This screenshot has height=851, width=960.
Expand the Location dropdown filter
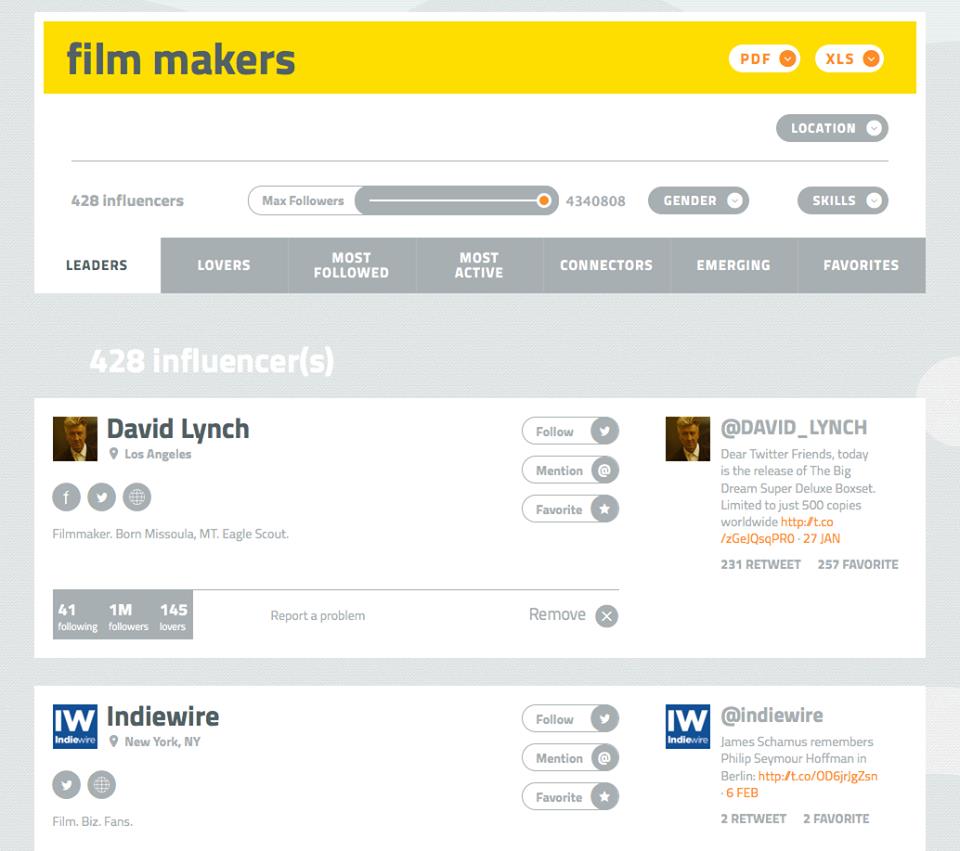pos(831,128)
